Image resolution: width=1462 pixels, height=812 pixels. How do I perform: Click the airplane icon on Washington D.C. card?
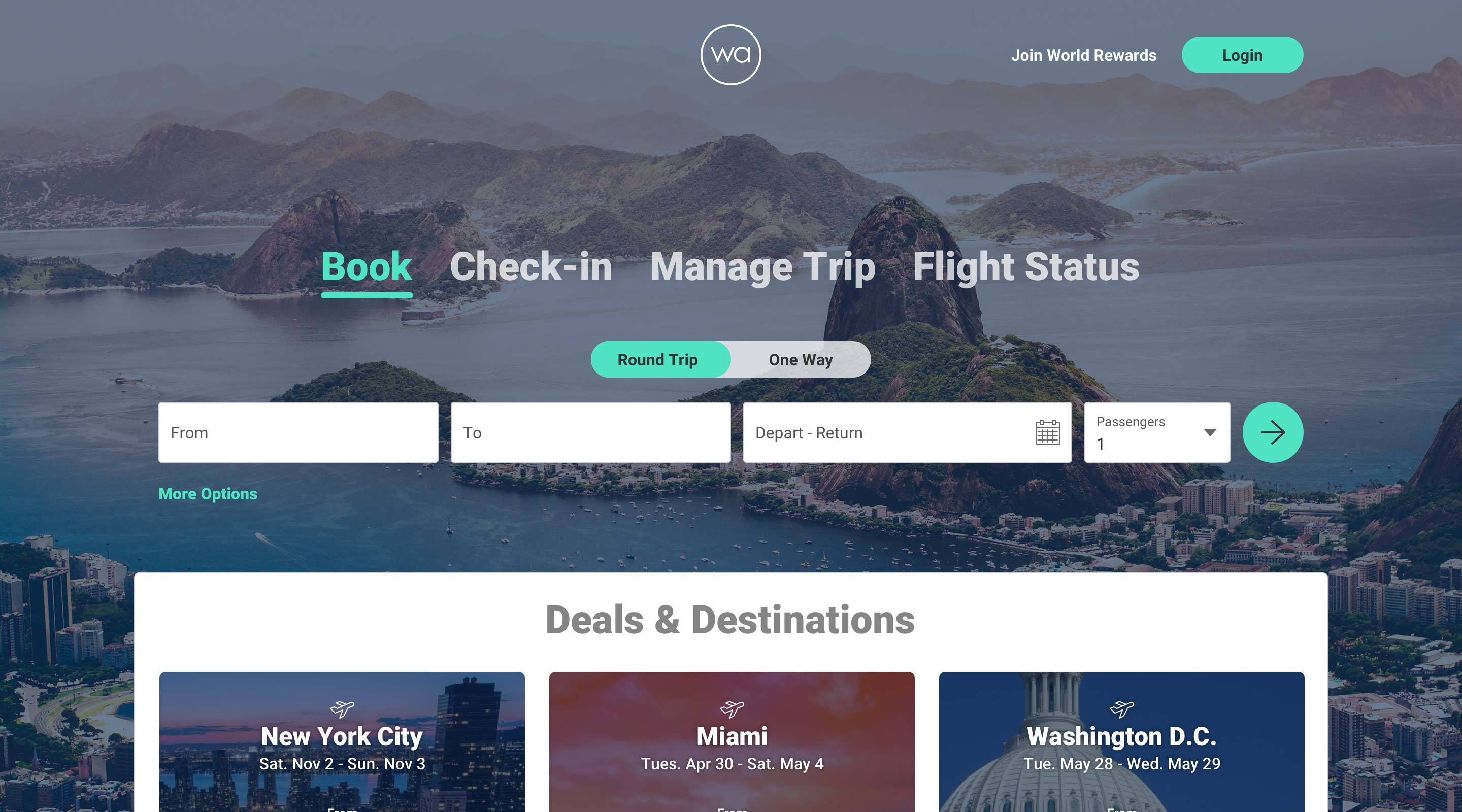(1121, 709)
